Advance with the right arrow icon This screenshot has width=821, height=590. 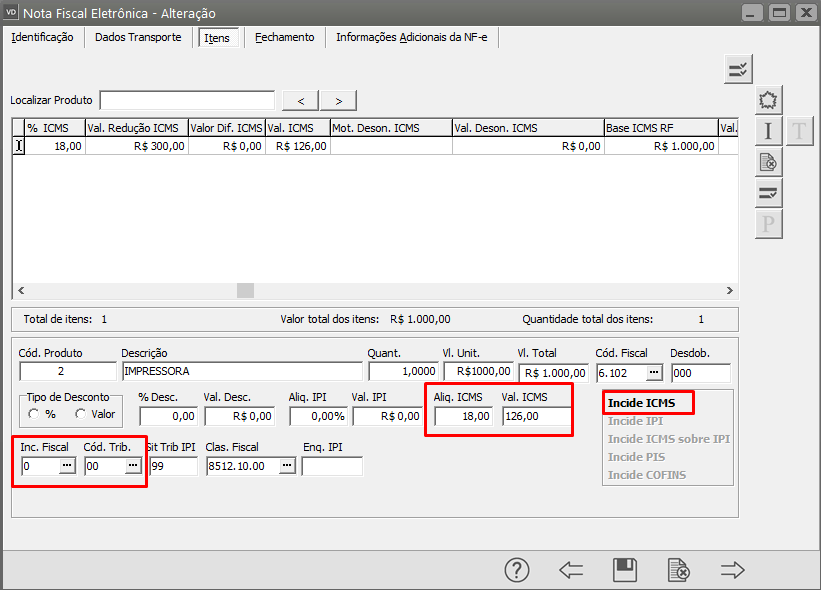pos(733,570)
